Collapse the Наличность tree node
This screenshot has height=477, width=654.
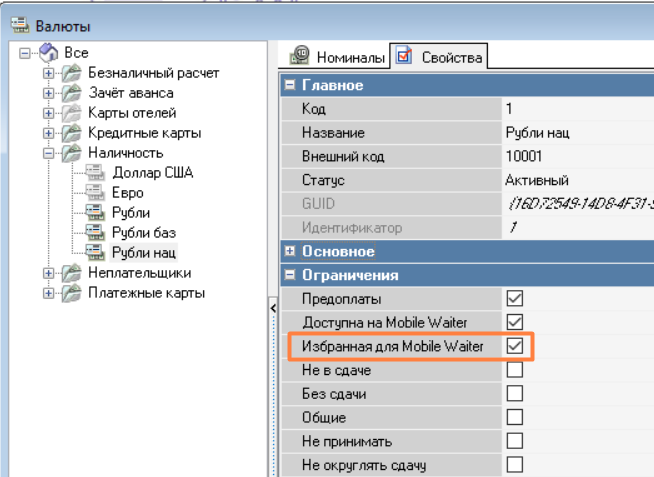(48, 153)
